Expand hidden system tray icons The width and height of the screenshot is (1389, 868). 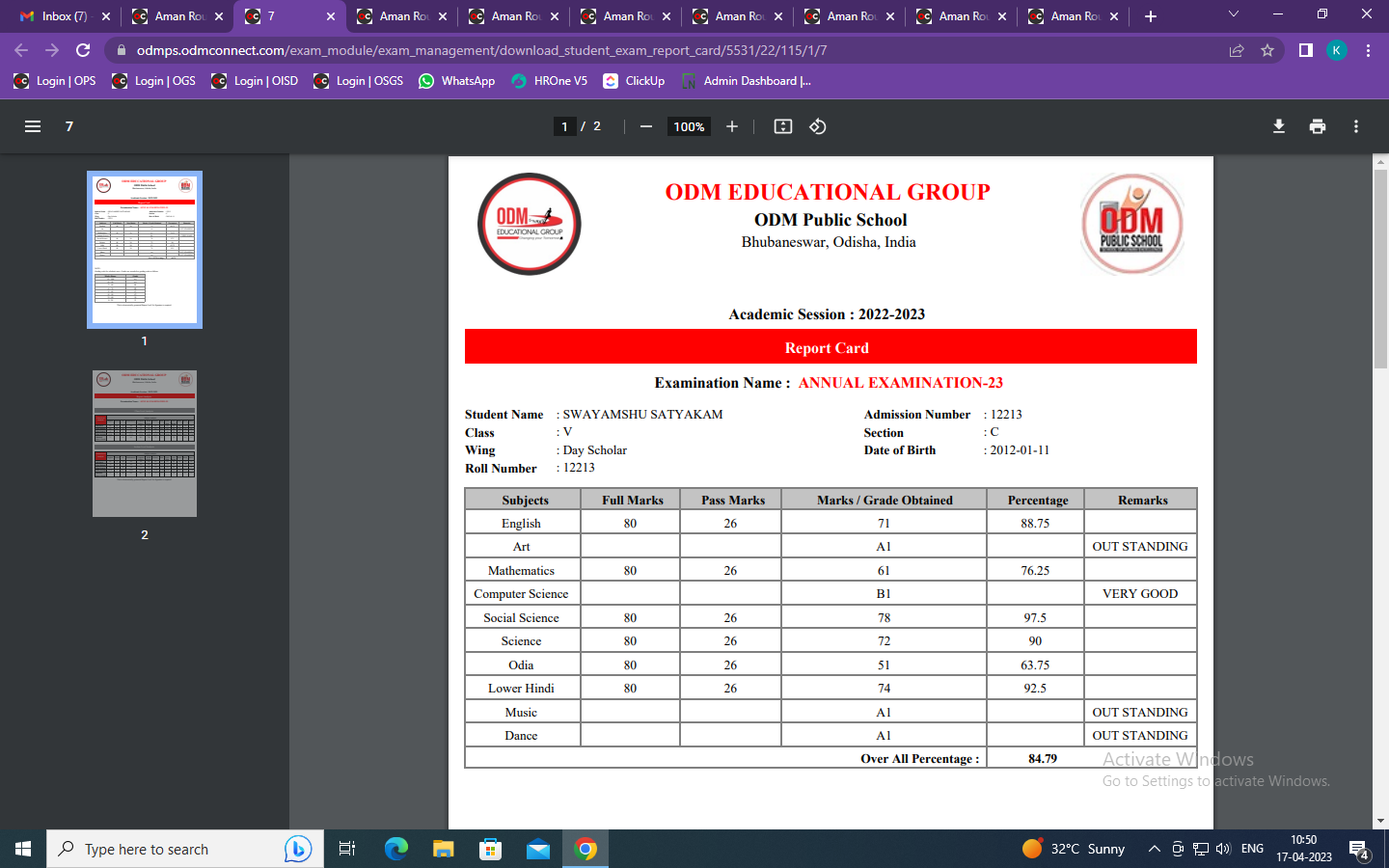click(x=1154, y=849)
